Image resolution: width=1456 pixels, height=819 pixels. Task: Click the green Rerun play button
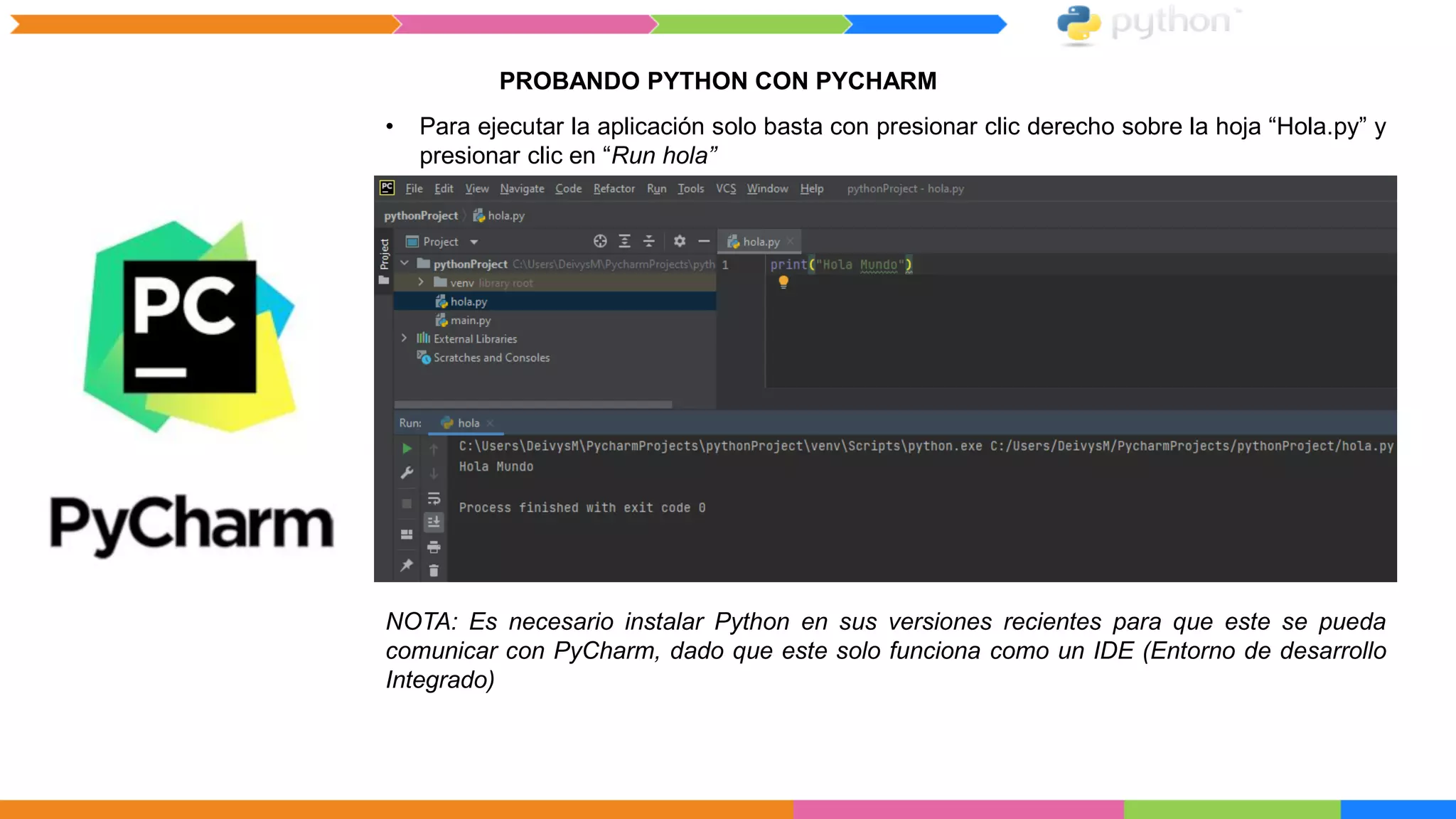(x=407, y=449)
